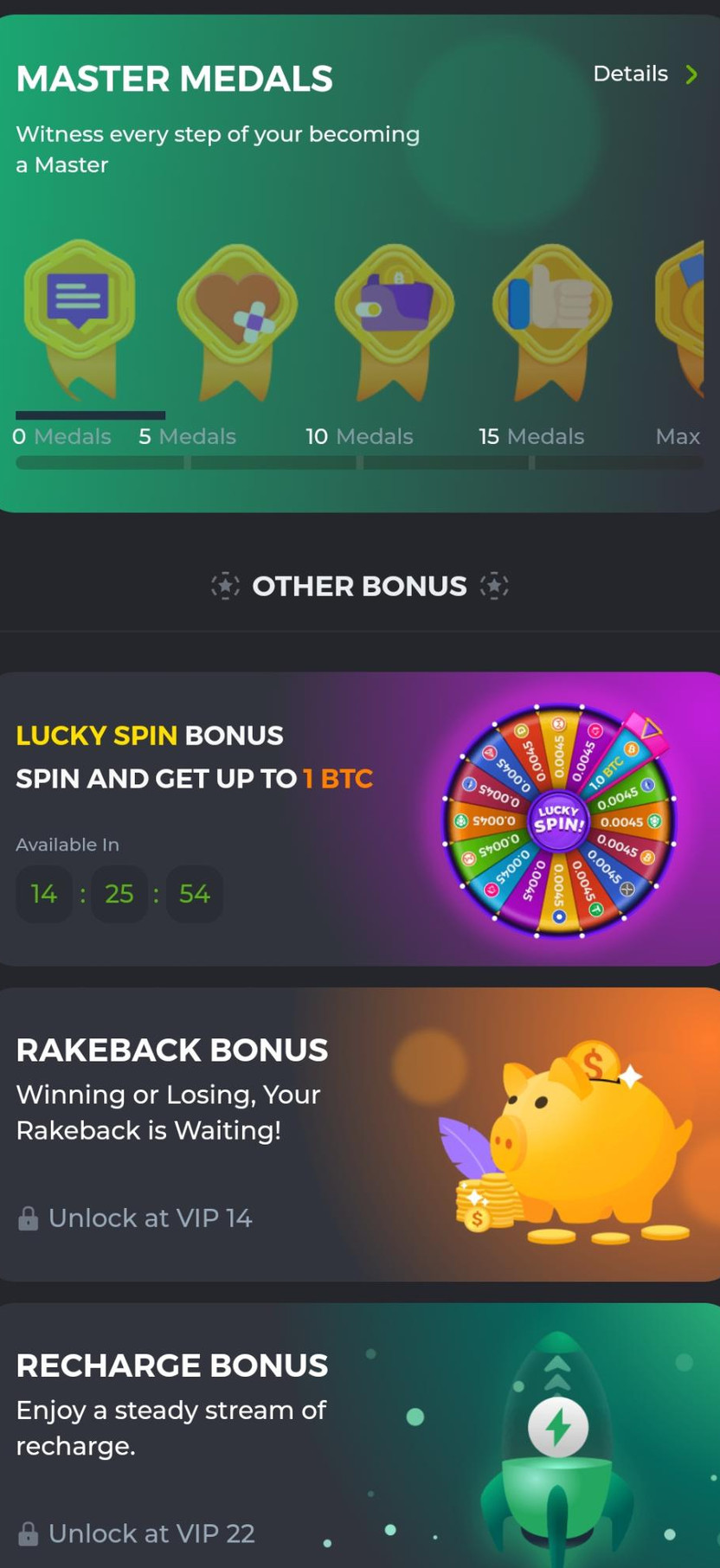Tap the green rocket recharge illustration
The width and height of the screenshot is (720, 1568).
click(558, 1449)
